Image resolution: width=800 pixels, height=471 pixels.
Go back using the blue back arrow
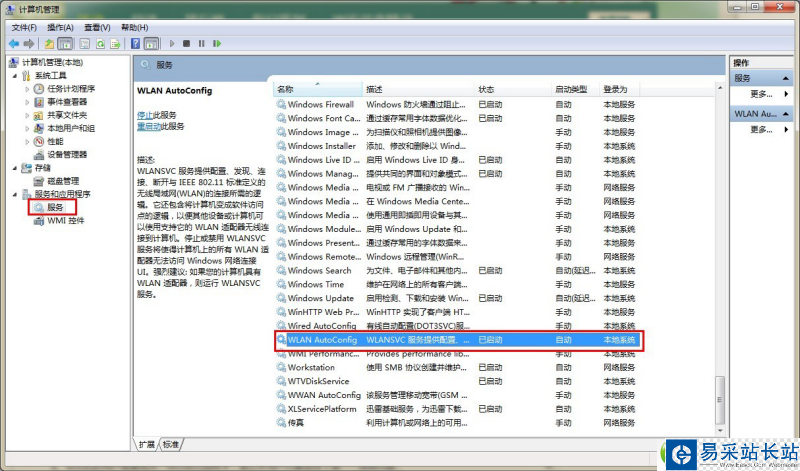pyautogui.click(x=14, y=44)
